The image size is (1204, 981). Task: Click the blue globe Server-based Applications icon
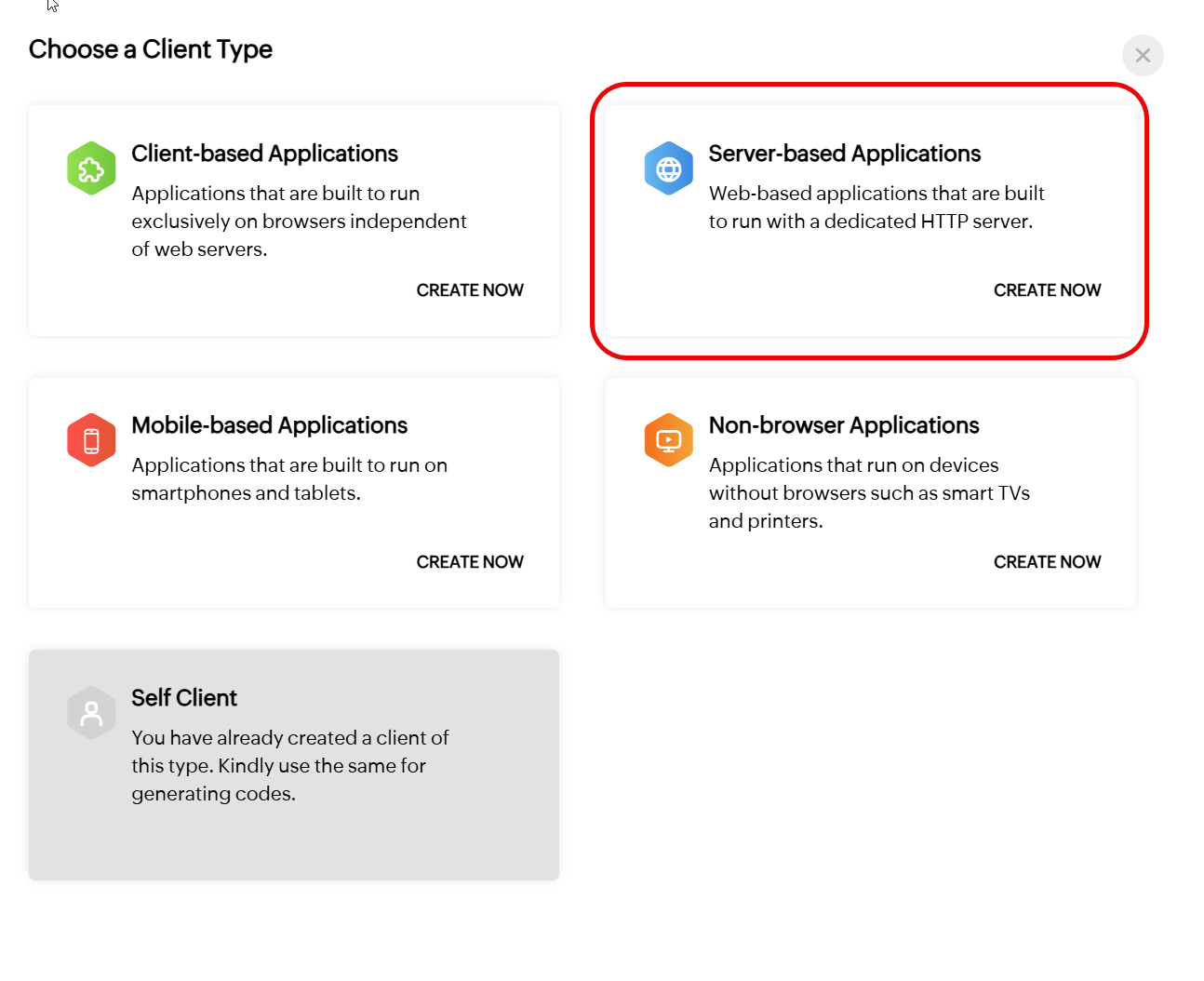pyautogui.click(x=669, y=168)
